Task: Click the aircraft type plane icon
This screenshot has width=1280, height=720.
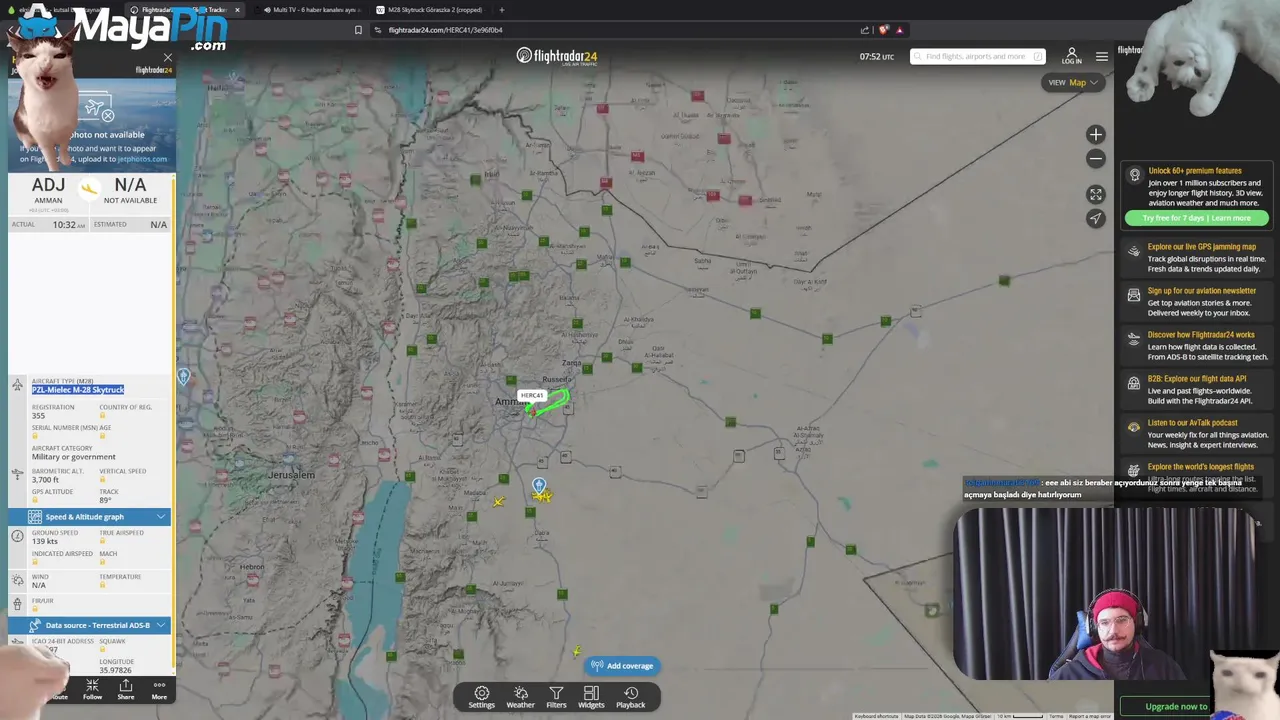Action: [17, 385]
